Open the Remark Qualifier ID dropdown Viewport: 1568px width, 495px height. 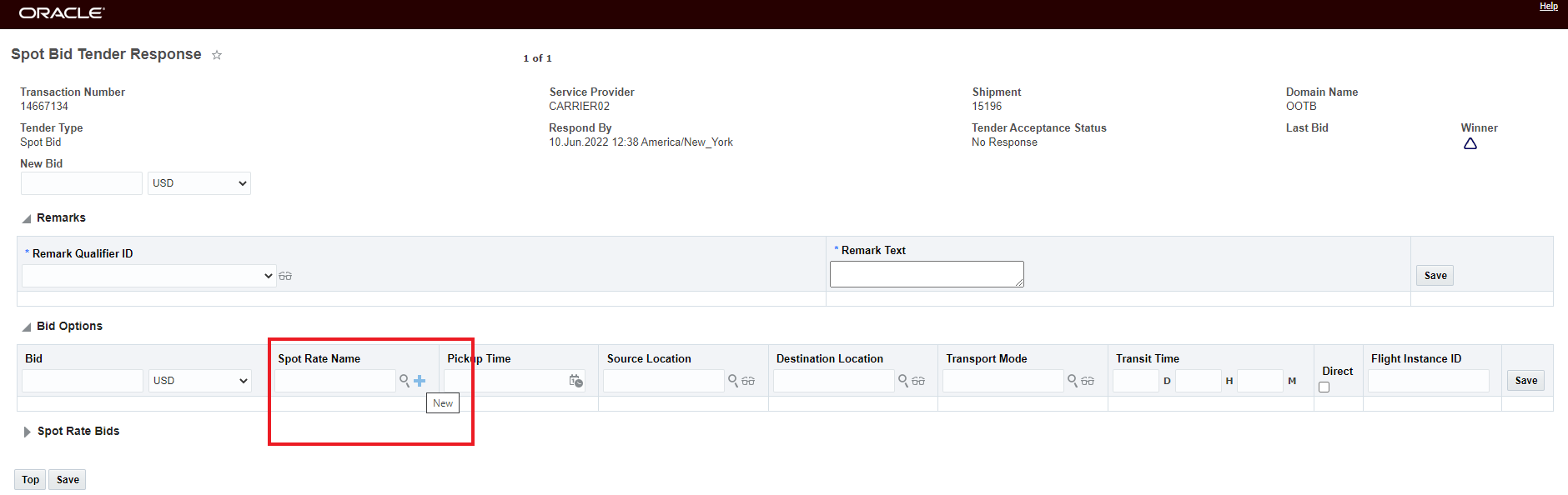click(x=149, y=276)
